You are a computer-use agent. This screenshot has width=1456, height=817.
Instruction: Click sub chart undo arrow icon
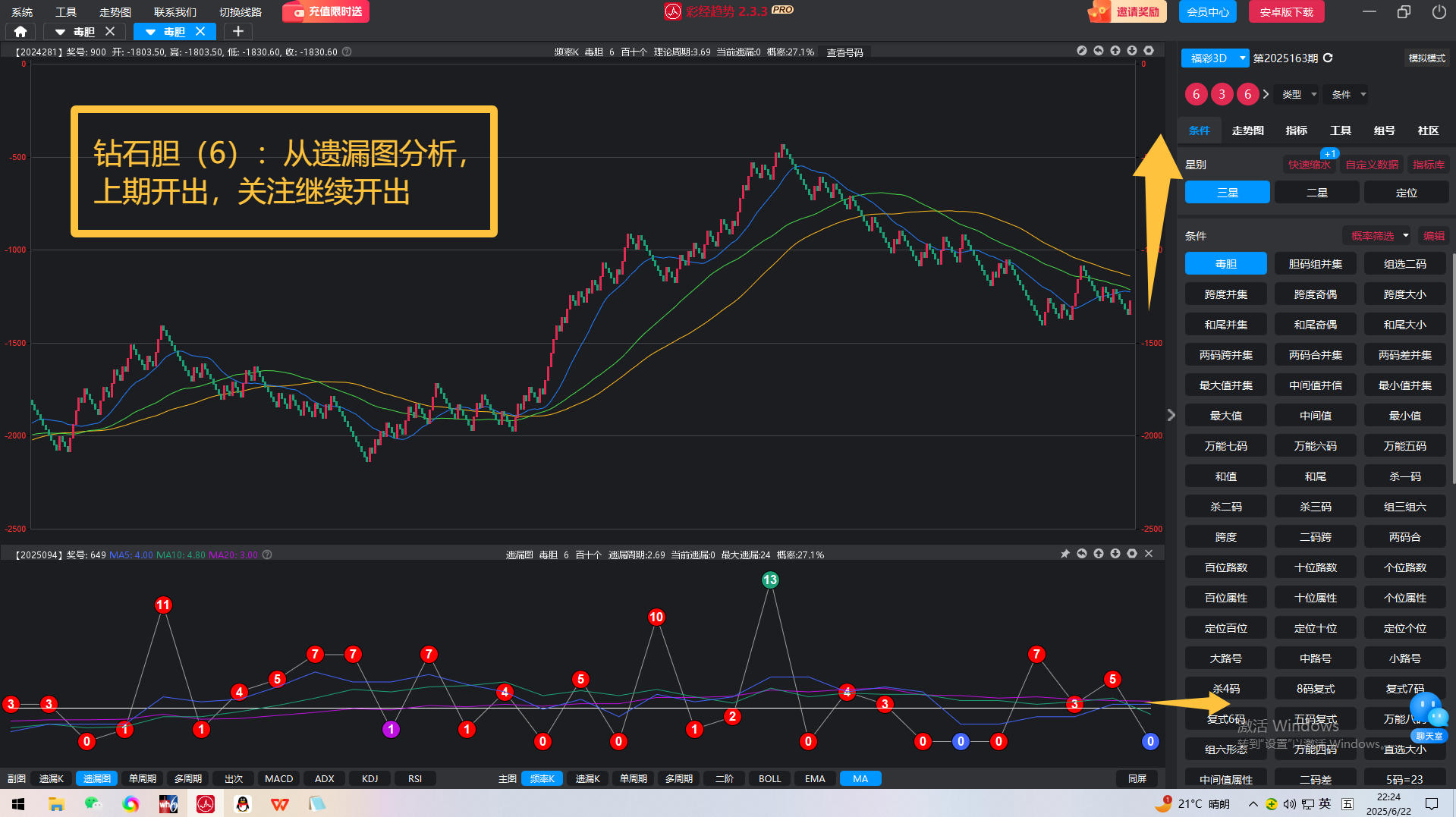click(x=1082, y=554)
